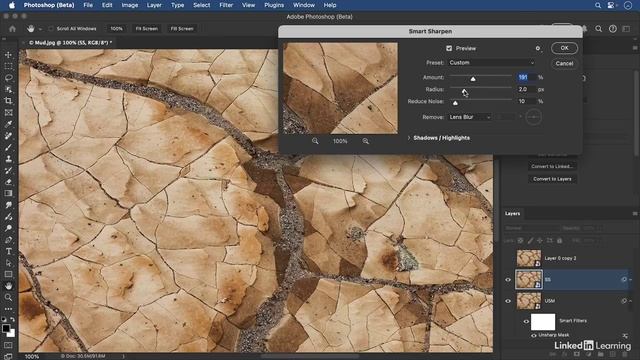Select the Eraser tool
Screen dimensions: 640x360
8,182
